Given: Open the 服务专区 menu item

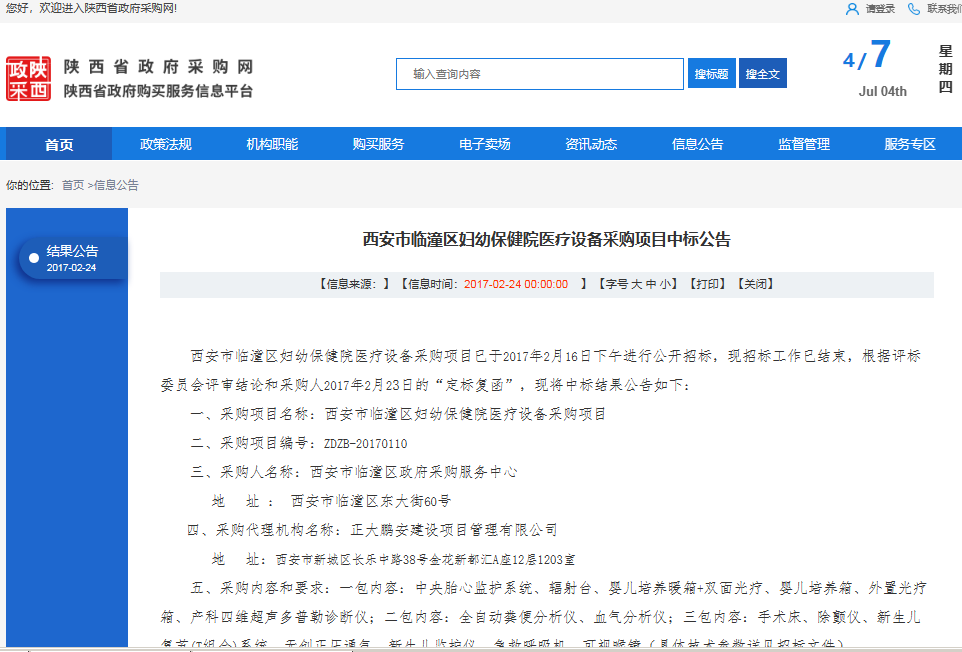Looking at the screenshot, I should pos(910,144).
